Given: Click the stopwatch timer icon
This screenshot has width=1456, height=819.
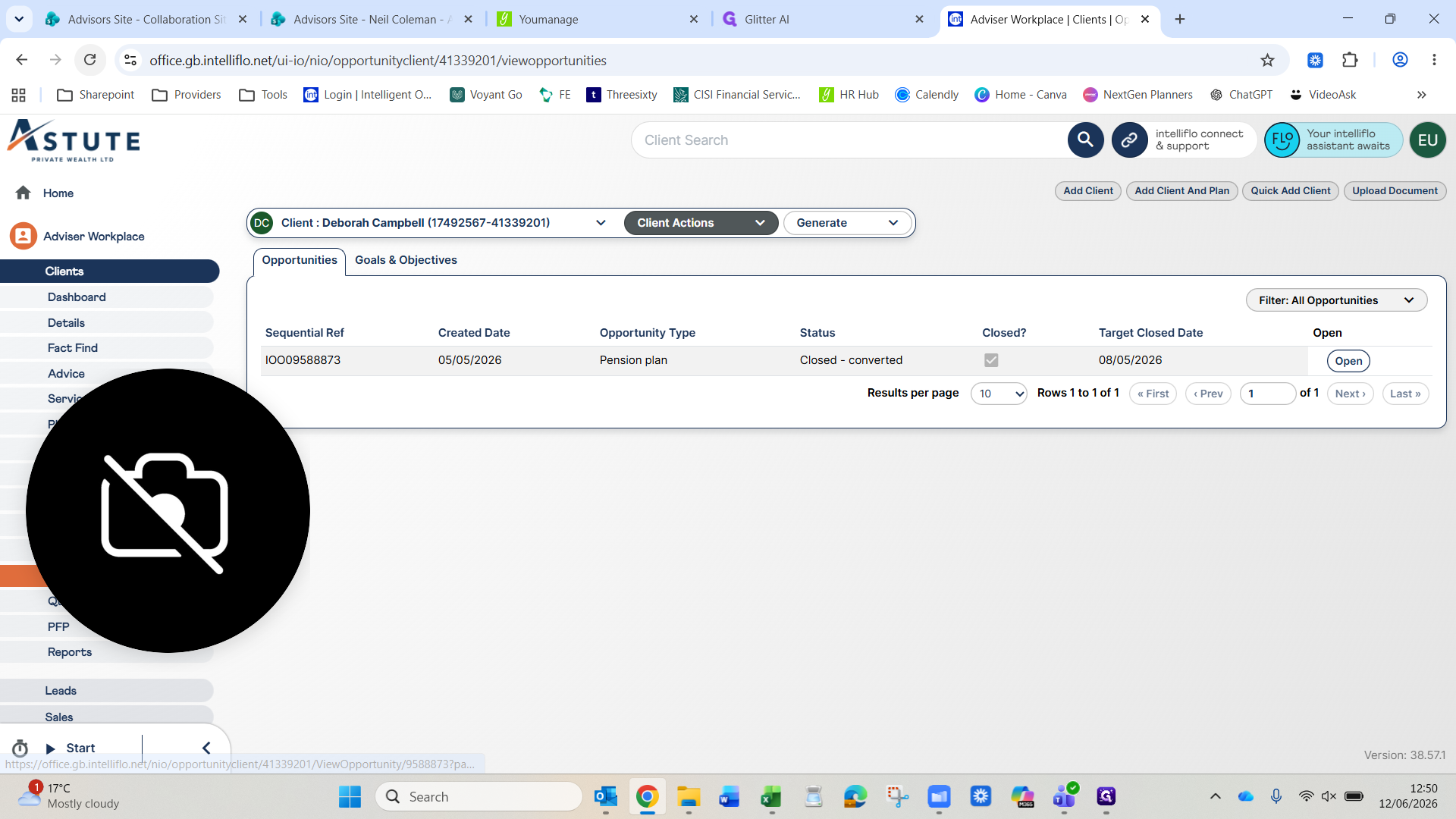Looking at the screenshot, I should (x=20, y=748).
